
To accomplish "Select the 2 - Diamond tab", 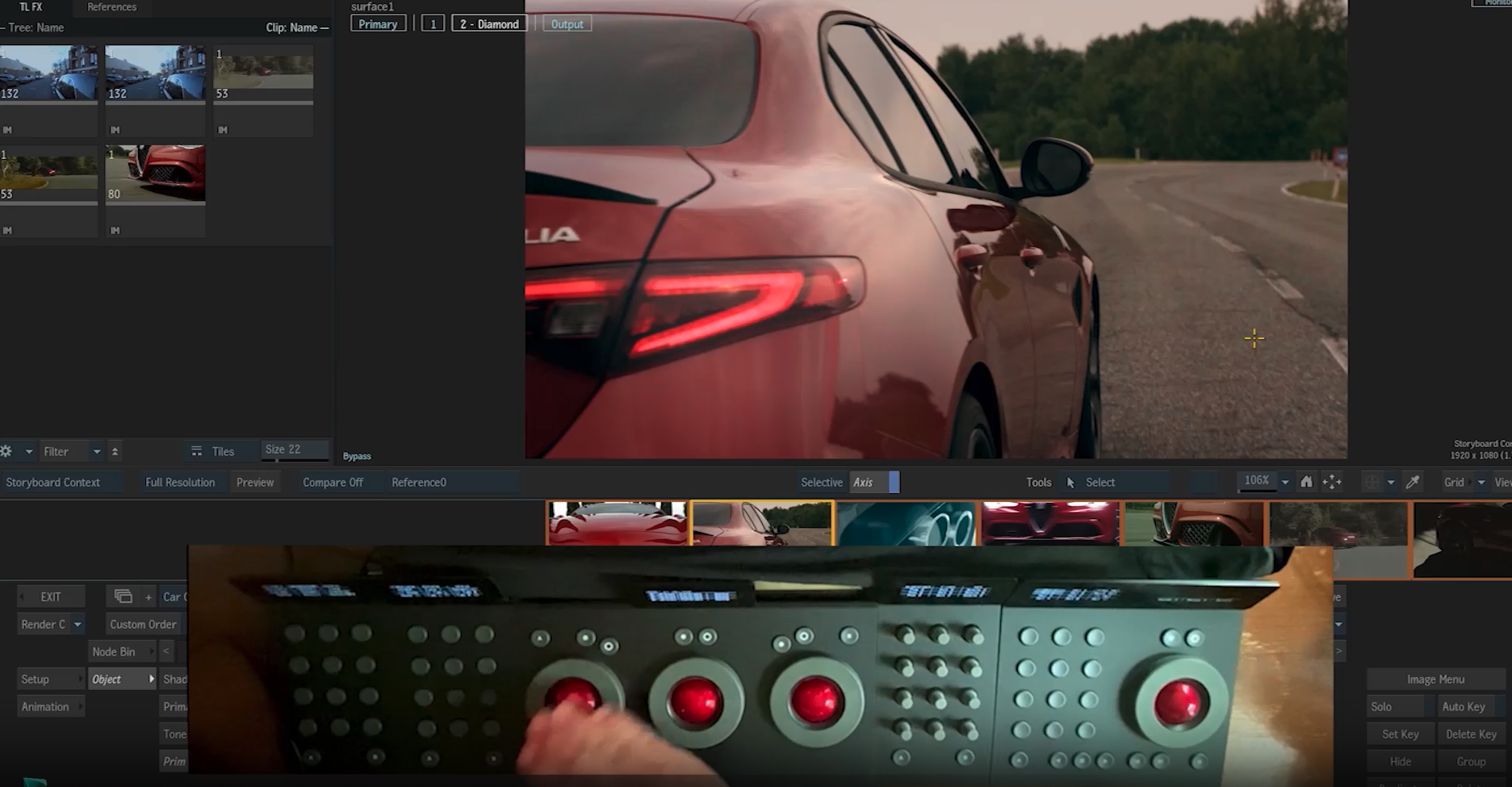I will coord(488,24).
